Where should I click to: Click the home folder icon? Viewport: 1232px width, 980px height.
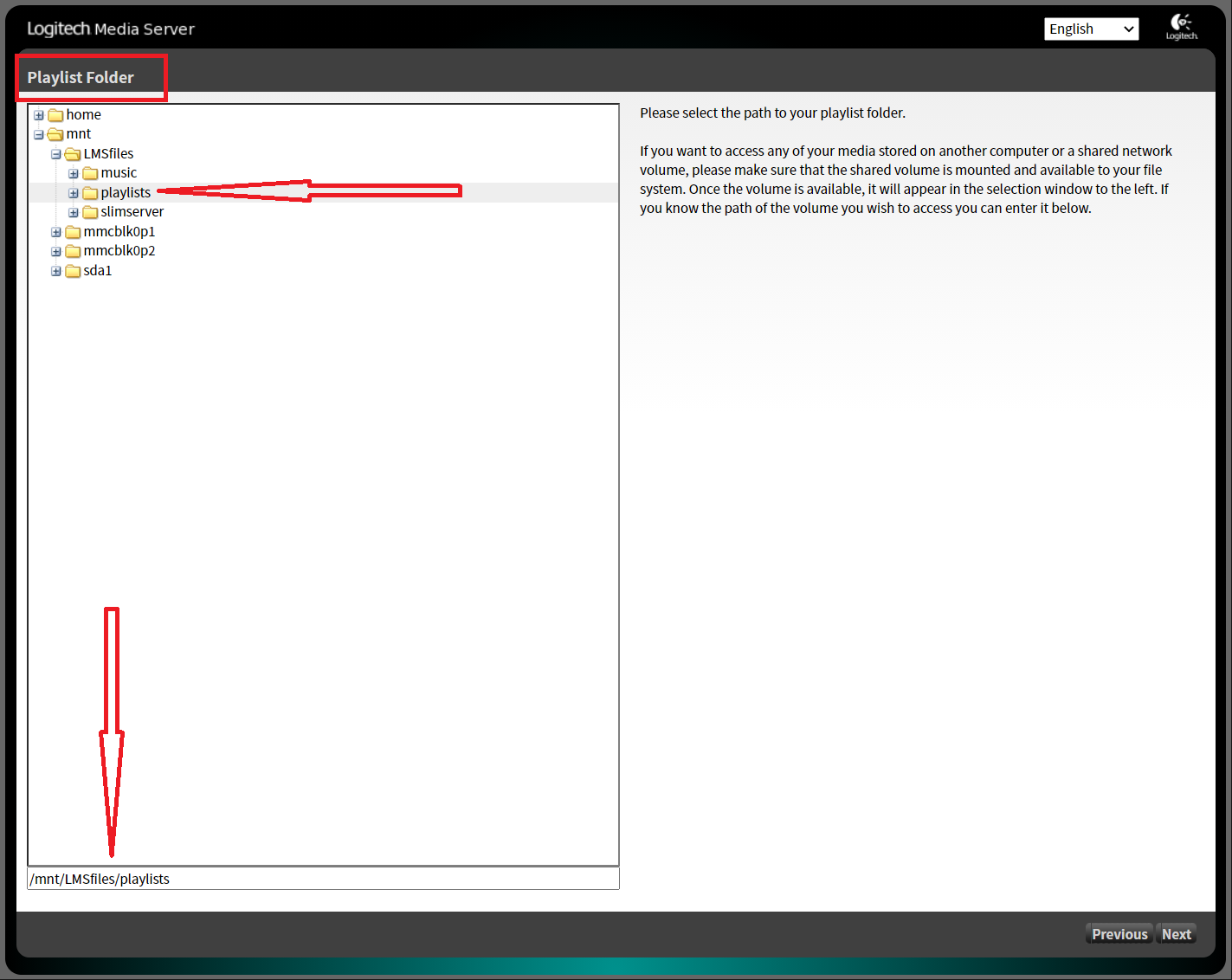pos(56,115)
